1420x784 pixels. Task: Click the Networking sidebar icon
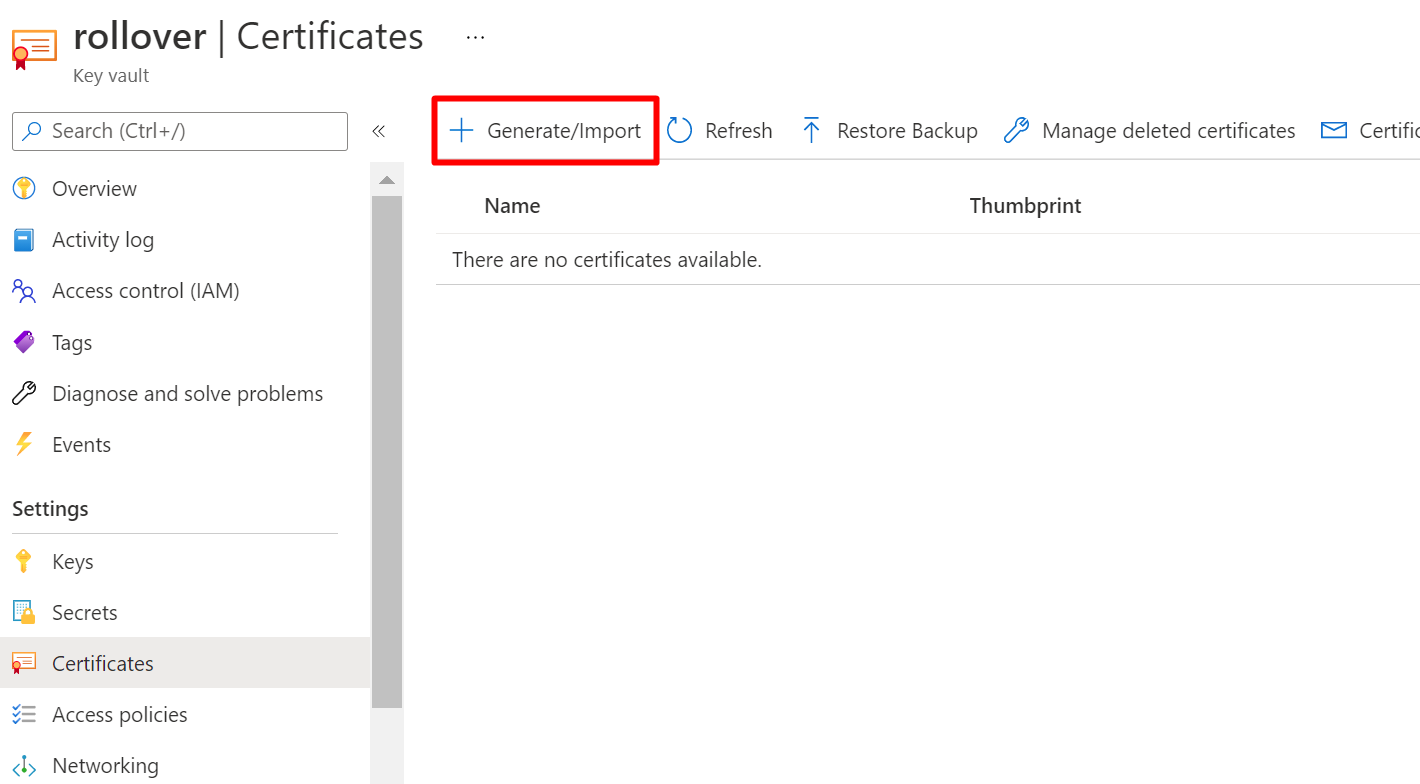coord(23,764)
